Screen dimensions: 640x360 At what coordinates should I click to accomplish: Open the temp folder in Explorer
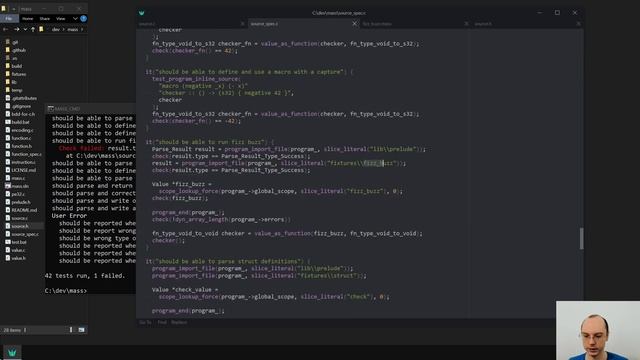click(x=17, y=90)
